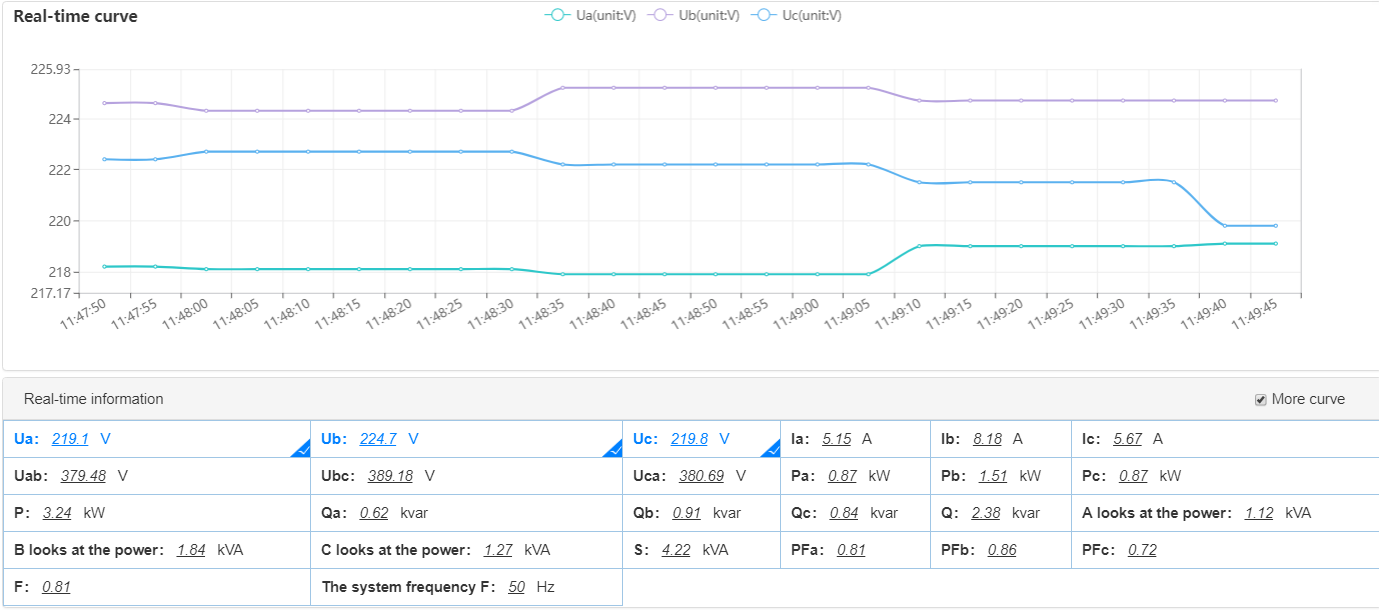Click the system frequency value 50
This screenshot has height=610, width=1379.
516,587
